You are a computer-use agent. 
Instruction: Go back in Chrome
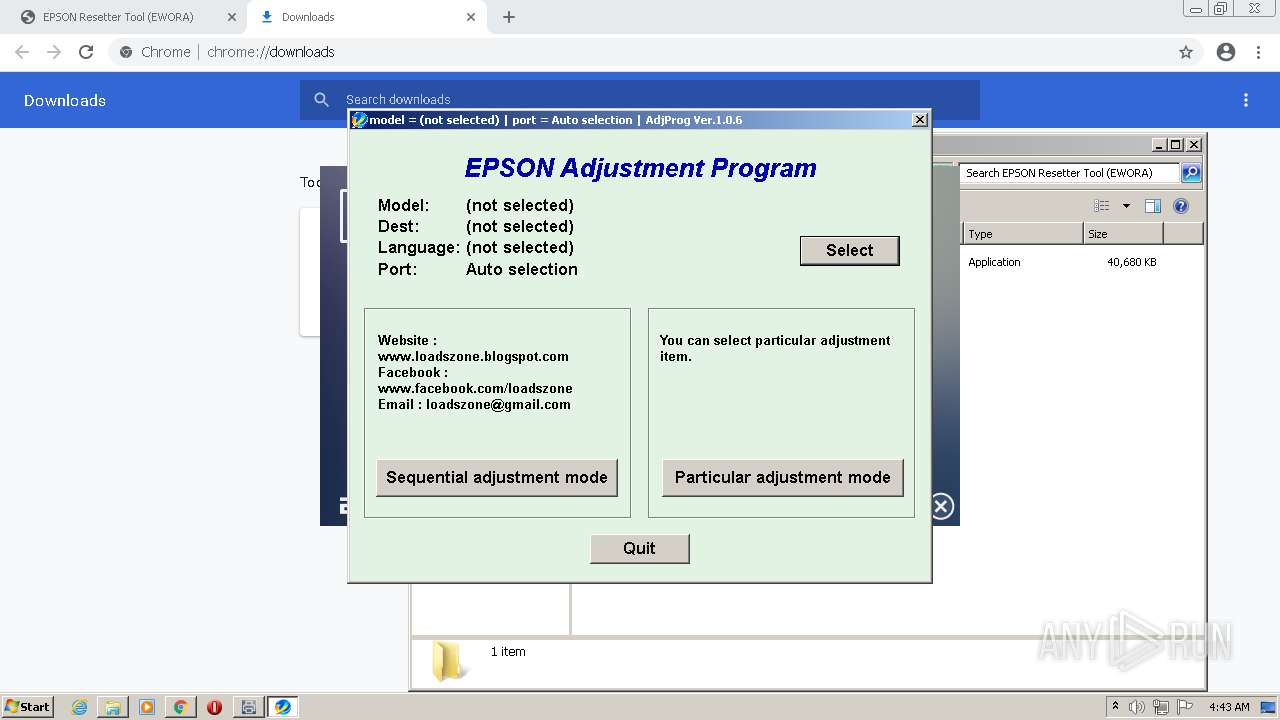(x=22, y=52)
